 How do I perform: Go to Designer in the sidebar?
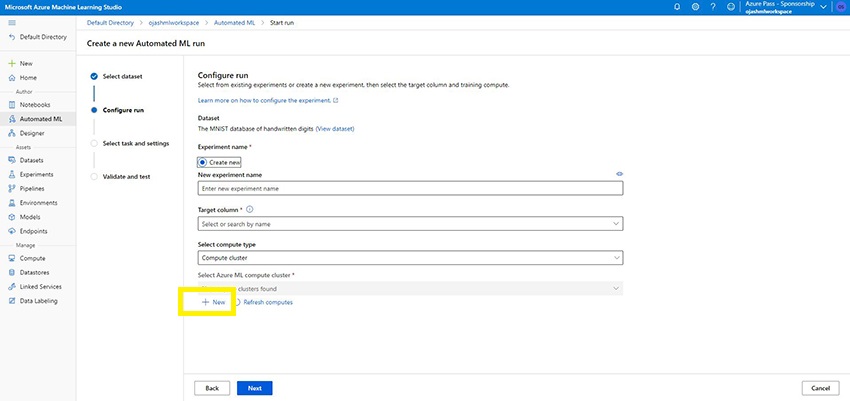click(x=32, y=132)
